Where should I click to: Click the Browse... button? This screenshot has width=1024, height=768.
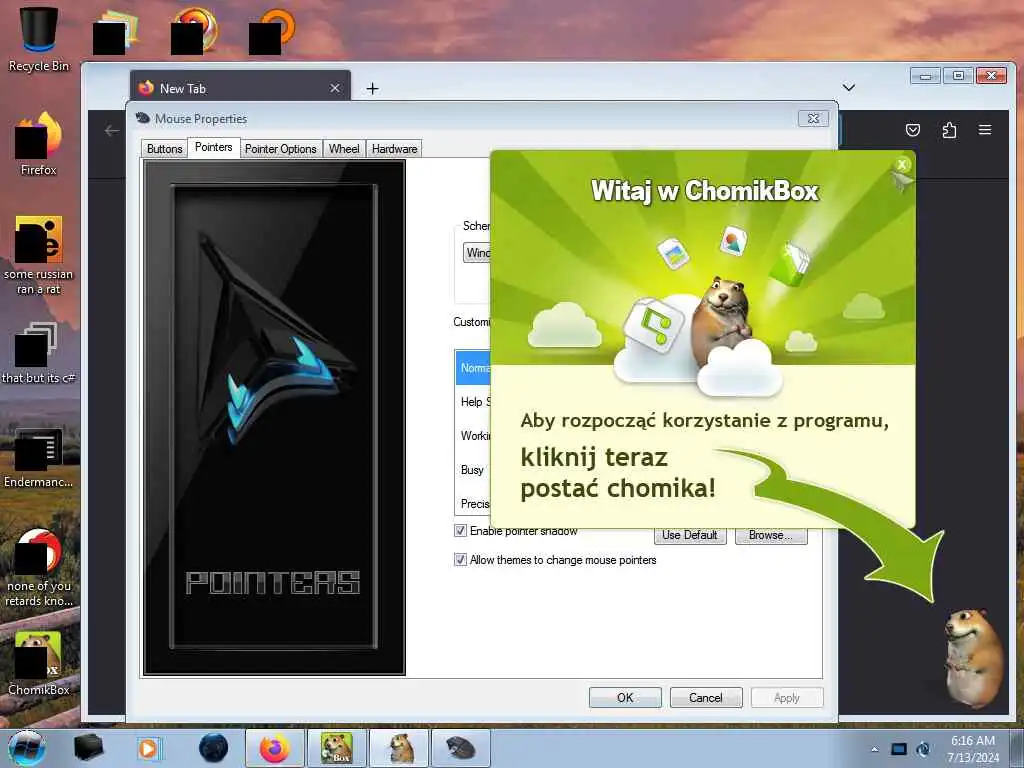point(771,535)
